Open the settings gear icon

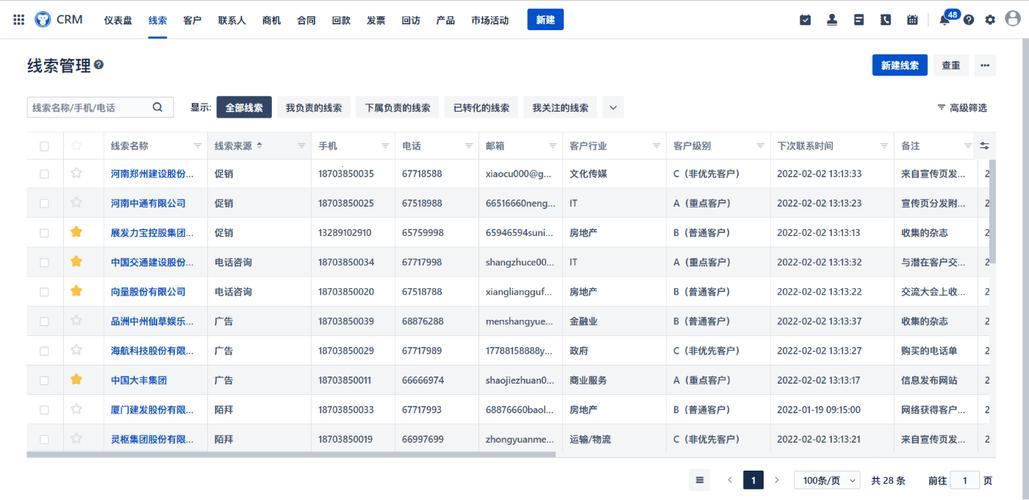pyautogui.click(x=990, y=20)
